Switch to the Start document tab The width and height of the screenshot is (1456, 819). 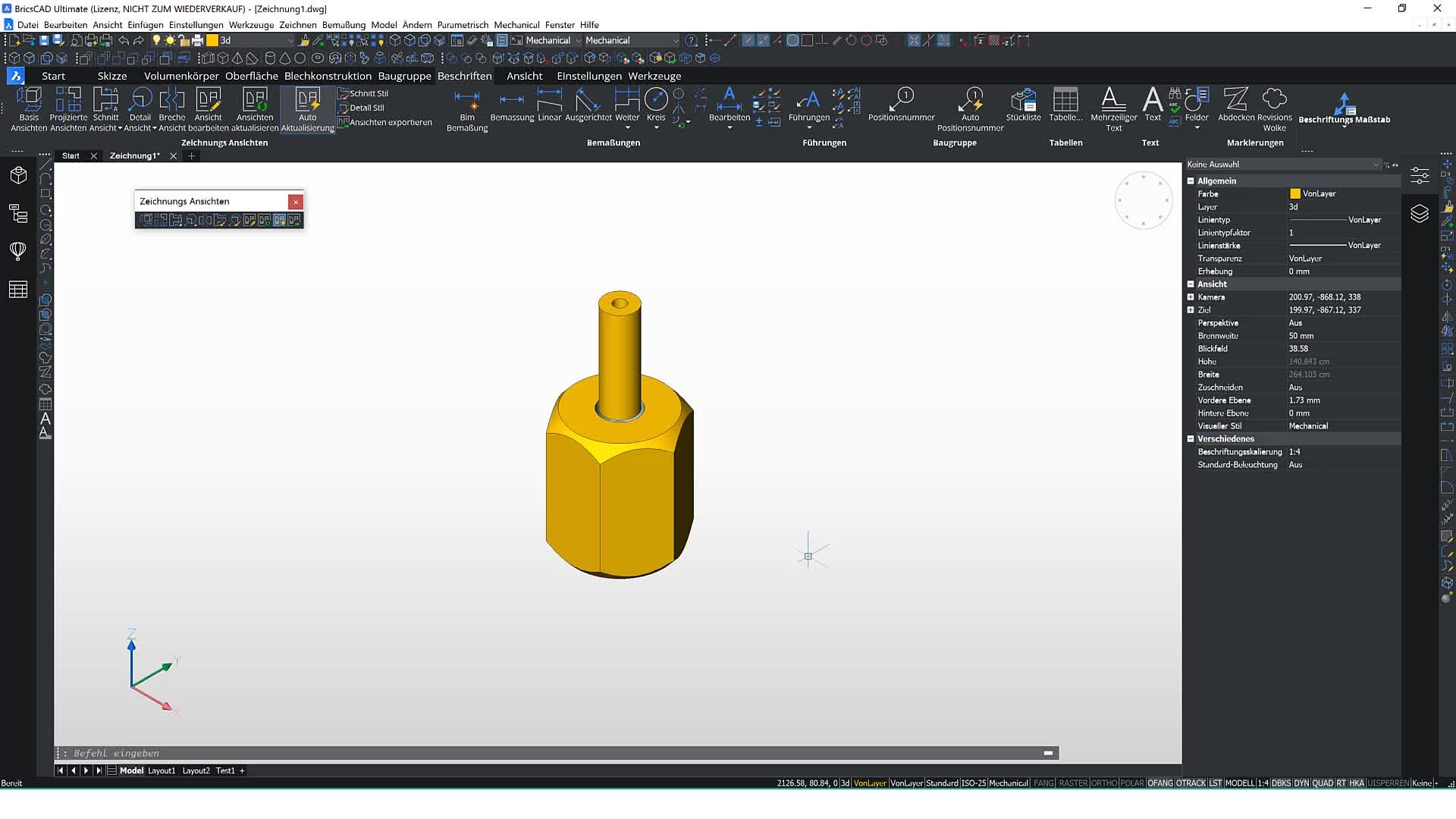[71, 155]
